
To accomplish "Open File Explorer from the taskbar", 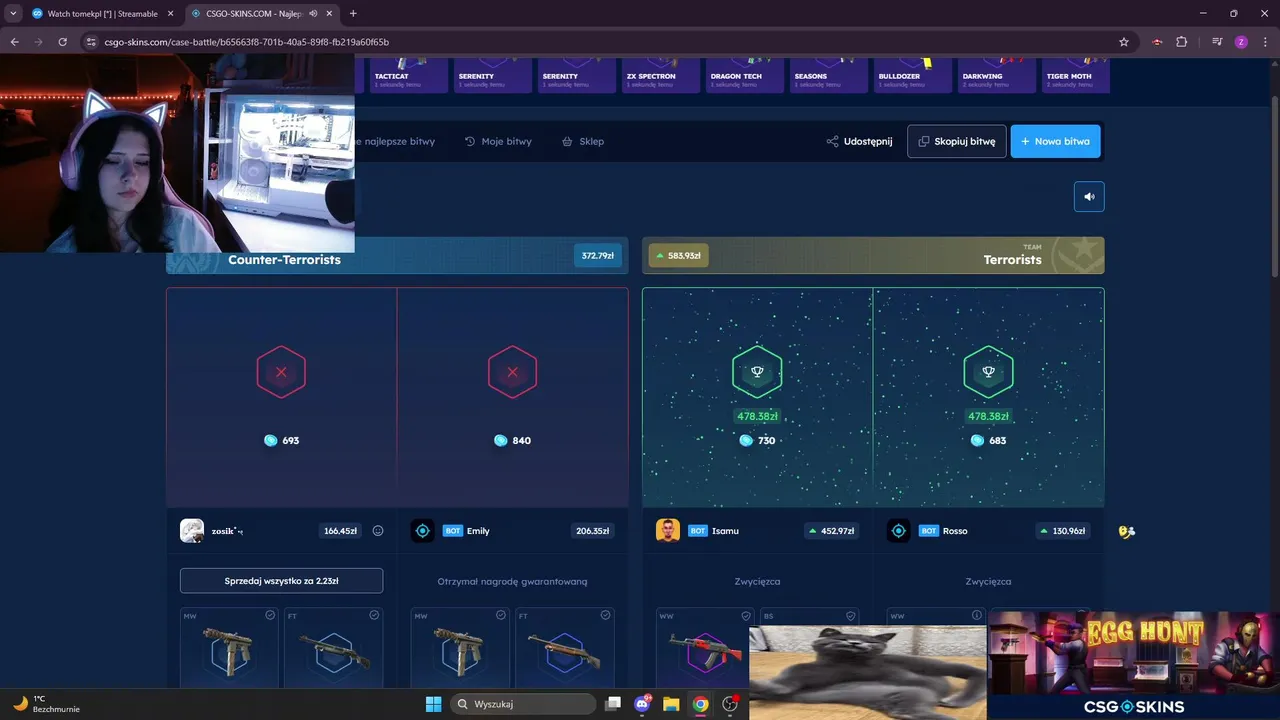I will click(671, 704).
